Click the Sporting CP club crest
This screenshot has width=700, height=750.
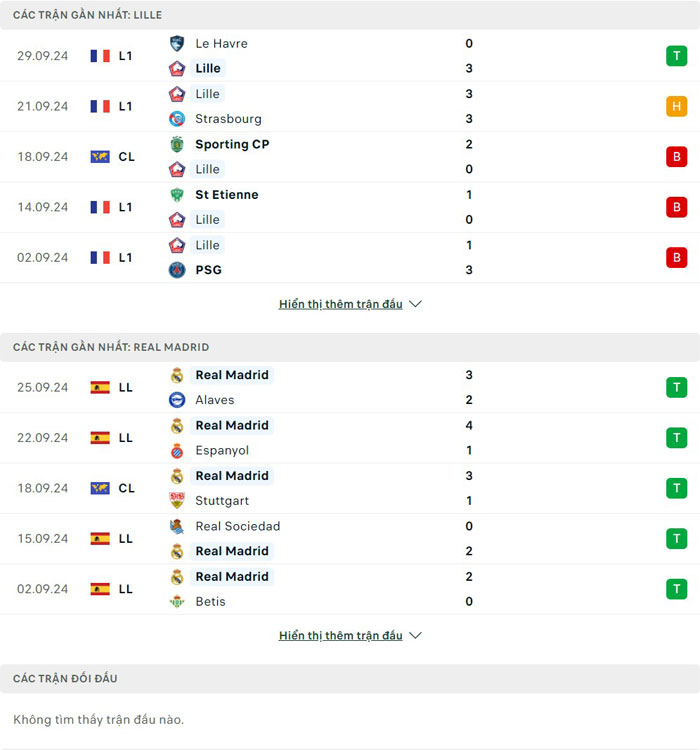pyautogui.click(x=177, y=144)
